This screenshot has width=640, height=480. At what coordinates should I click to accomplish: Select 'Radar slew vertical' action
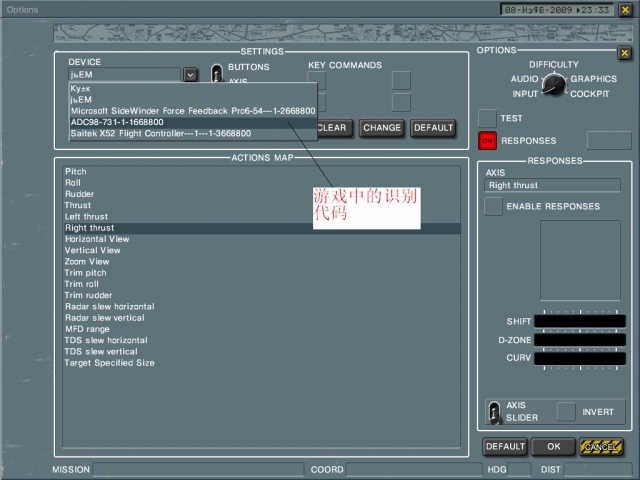click(262, 318)
